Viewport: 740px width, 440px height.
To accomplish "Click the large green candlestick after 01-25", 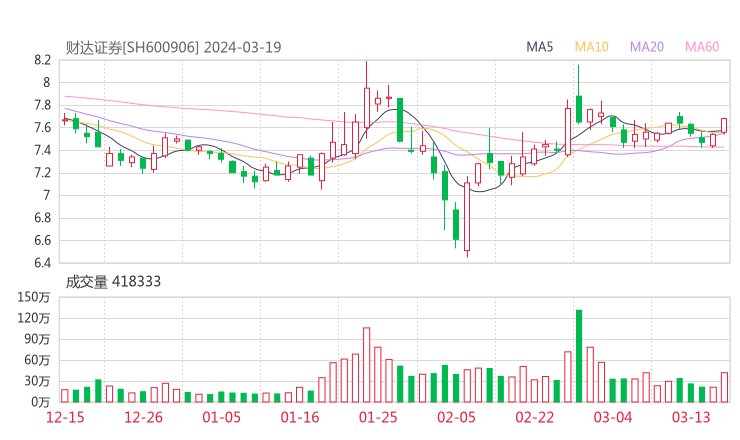I will point(400,120).
